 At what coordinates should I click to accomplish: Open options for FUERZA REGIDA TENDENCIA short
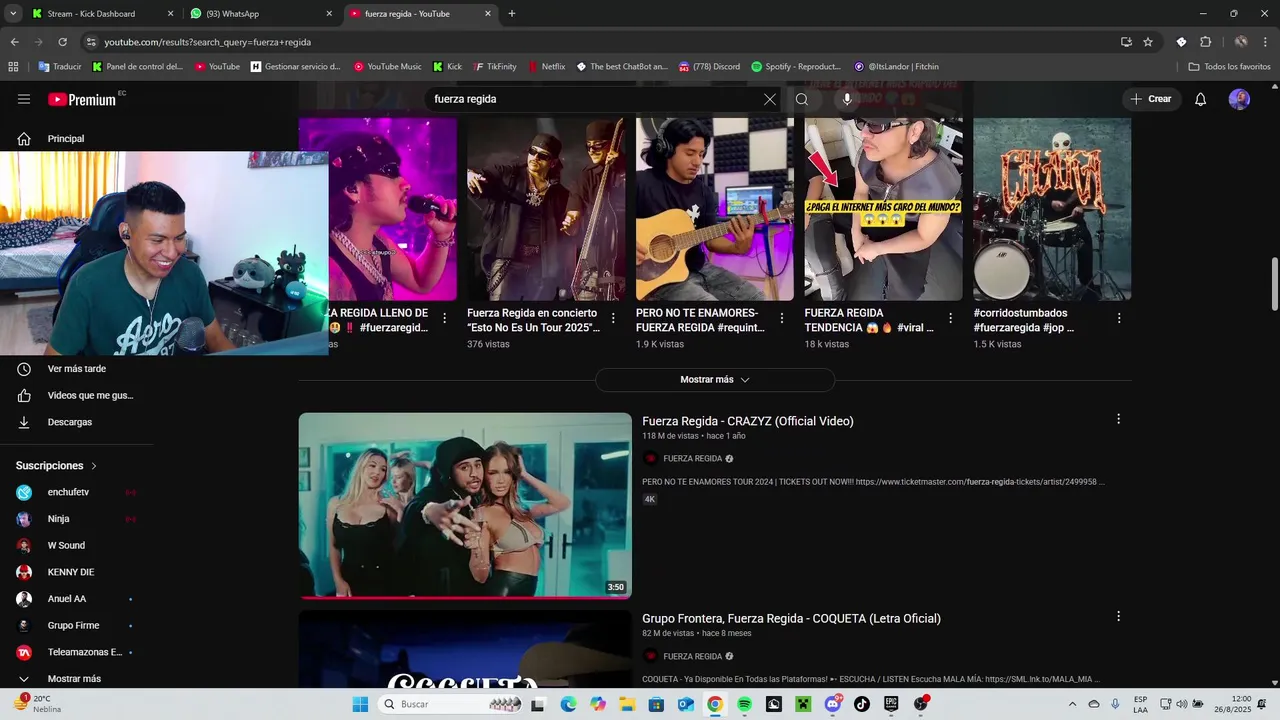click(x=950, y=318)
